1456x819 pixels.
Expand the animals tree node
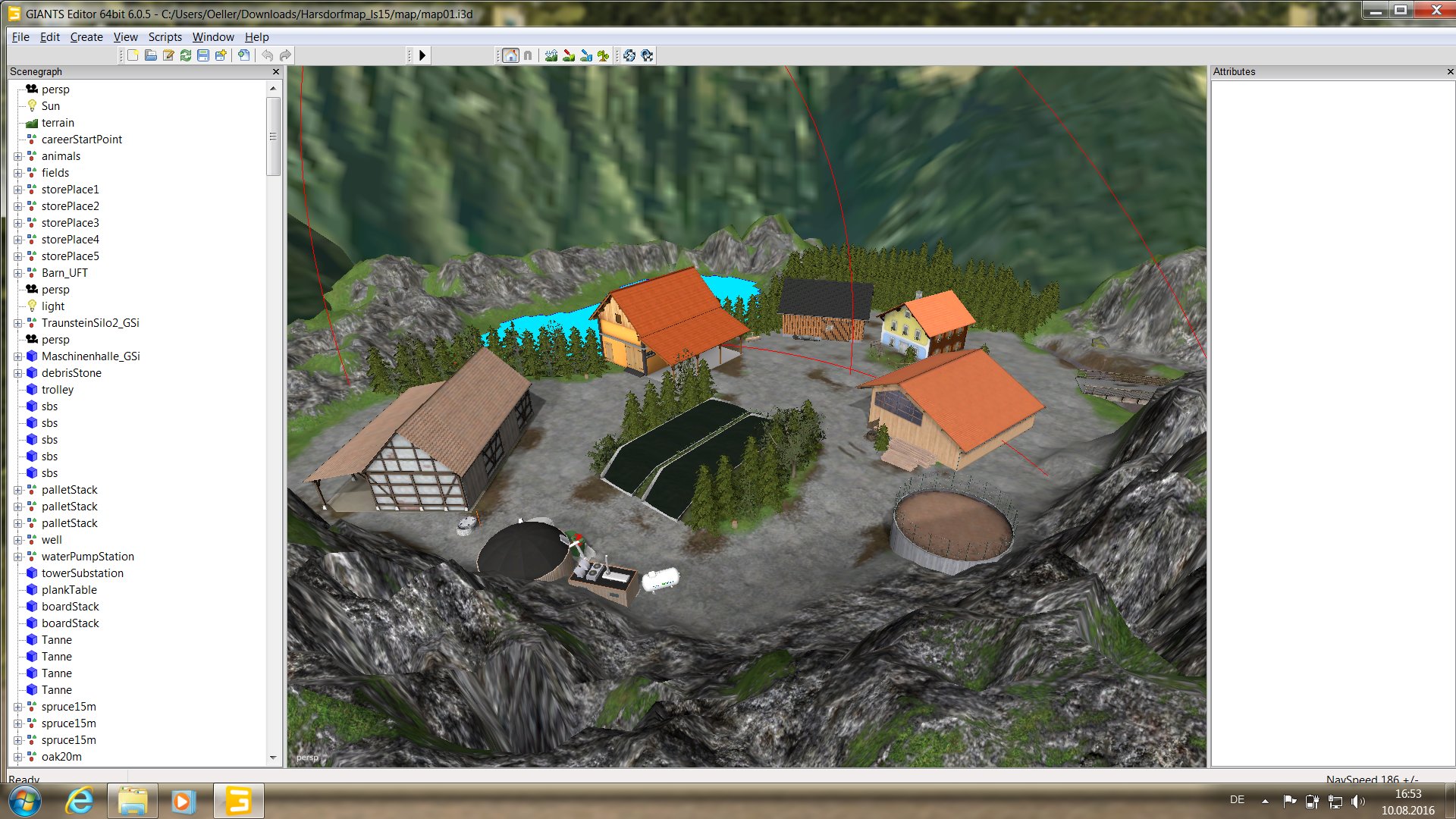[x=17, y=156]
